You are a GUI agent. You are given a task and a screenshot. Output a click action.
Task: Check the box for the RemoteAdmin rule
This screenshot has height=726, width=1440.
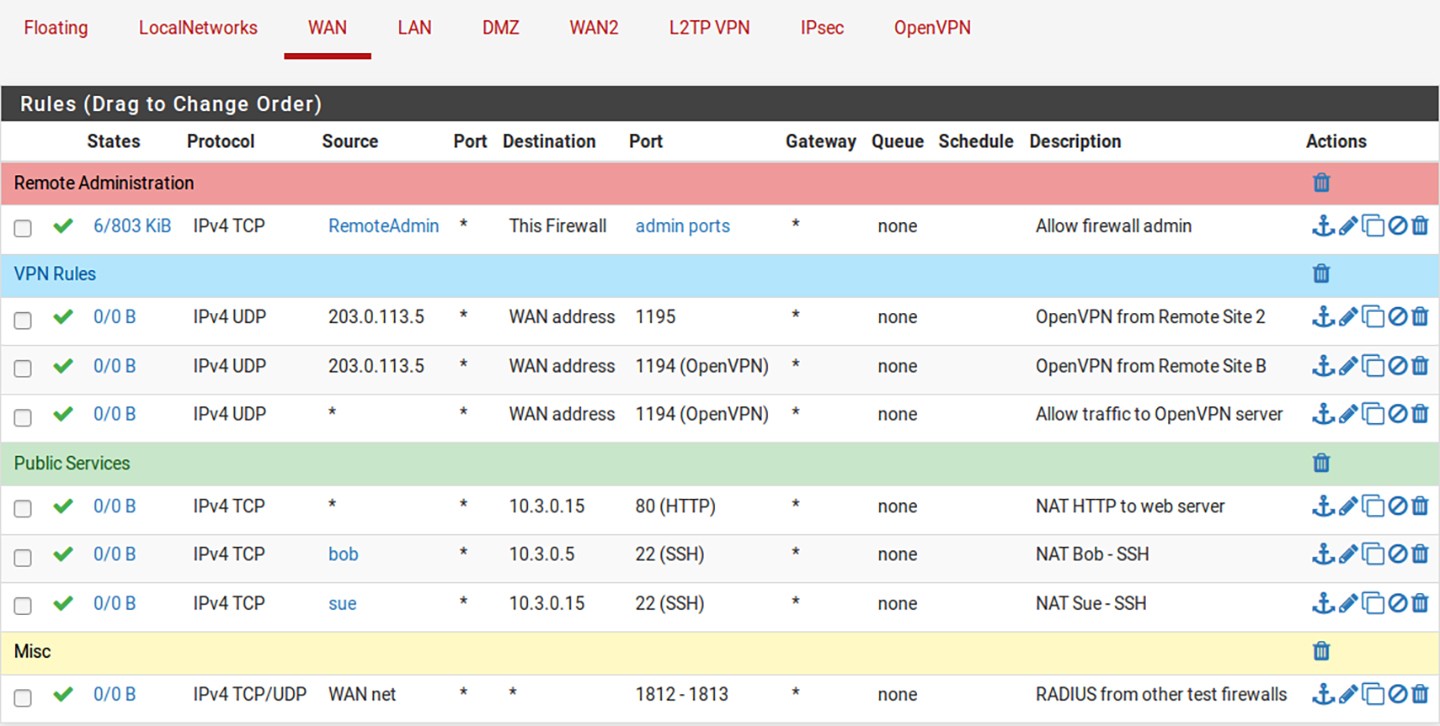click(23, 229)
